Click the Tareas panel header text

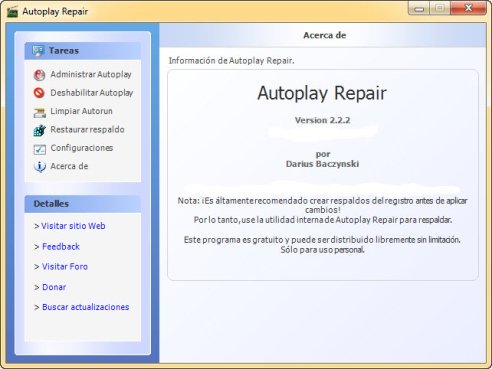pyautogui.click(x=64, y=51)
